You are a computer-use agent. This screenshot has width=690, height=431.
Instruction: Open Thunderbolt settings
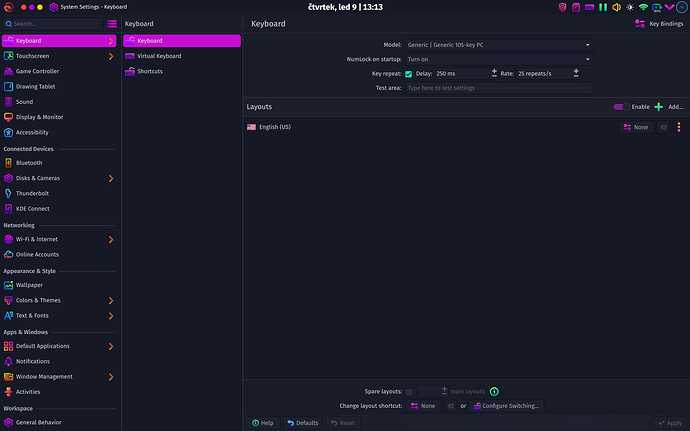pyautogui.click(x=59, y=193)
